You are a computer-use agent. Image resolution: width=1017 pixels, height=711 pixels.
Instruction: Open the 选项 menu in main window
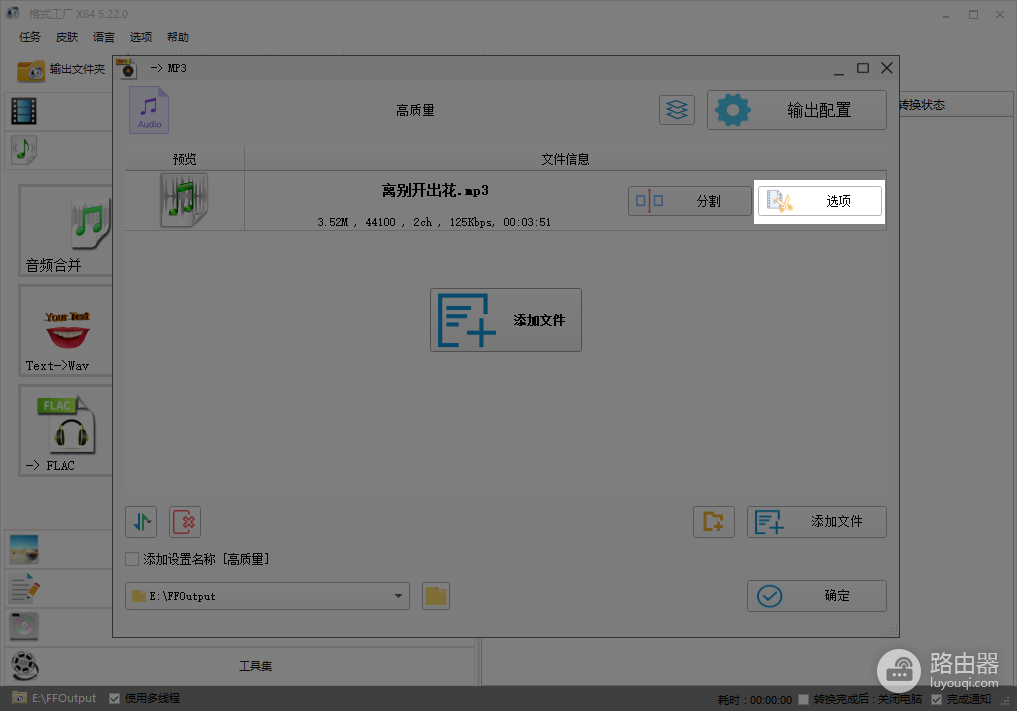(141, 37)
